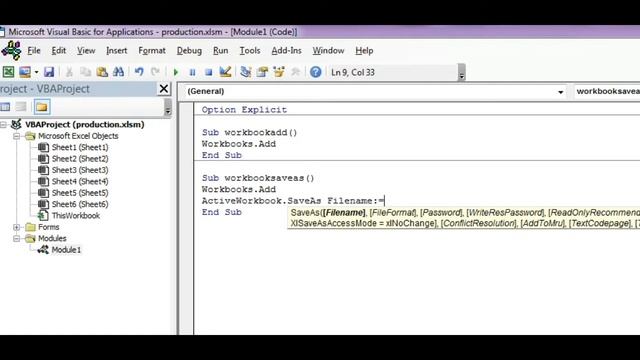
Task: Collapse Microsoft Excel Objects folder
Action: click(x=16, y=136)
